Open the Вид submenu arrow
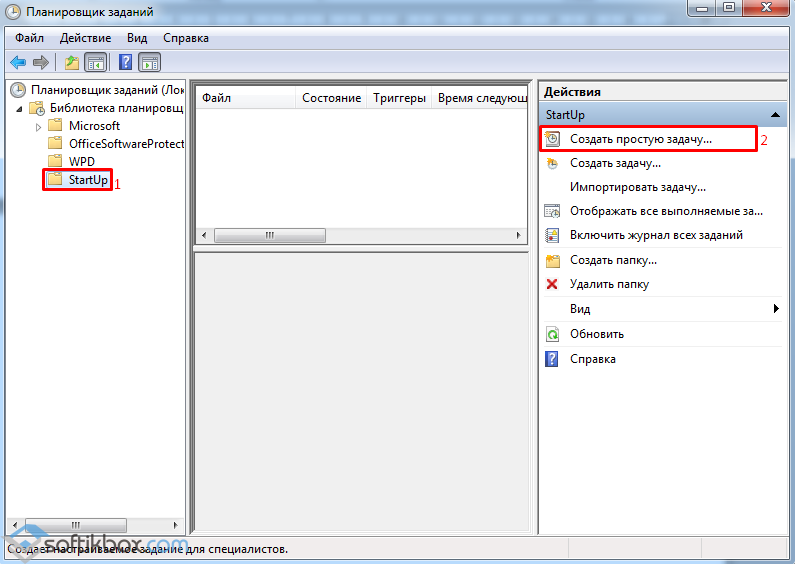The width and height of the screenshot is (795, 564). coord(776,309)
